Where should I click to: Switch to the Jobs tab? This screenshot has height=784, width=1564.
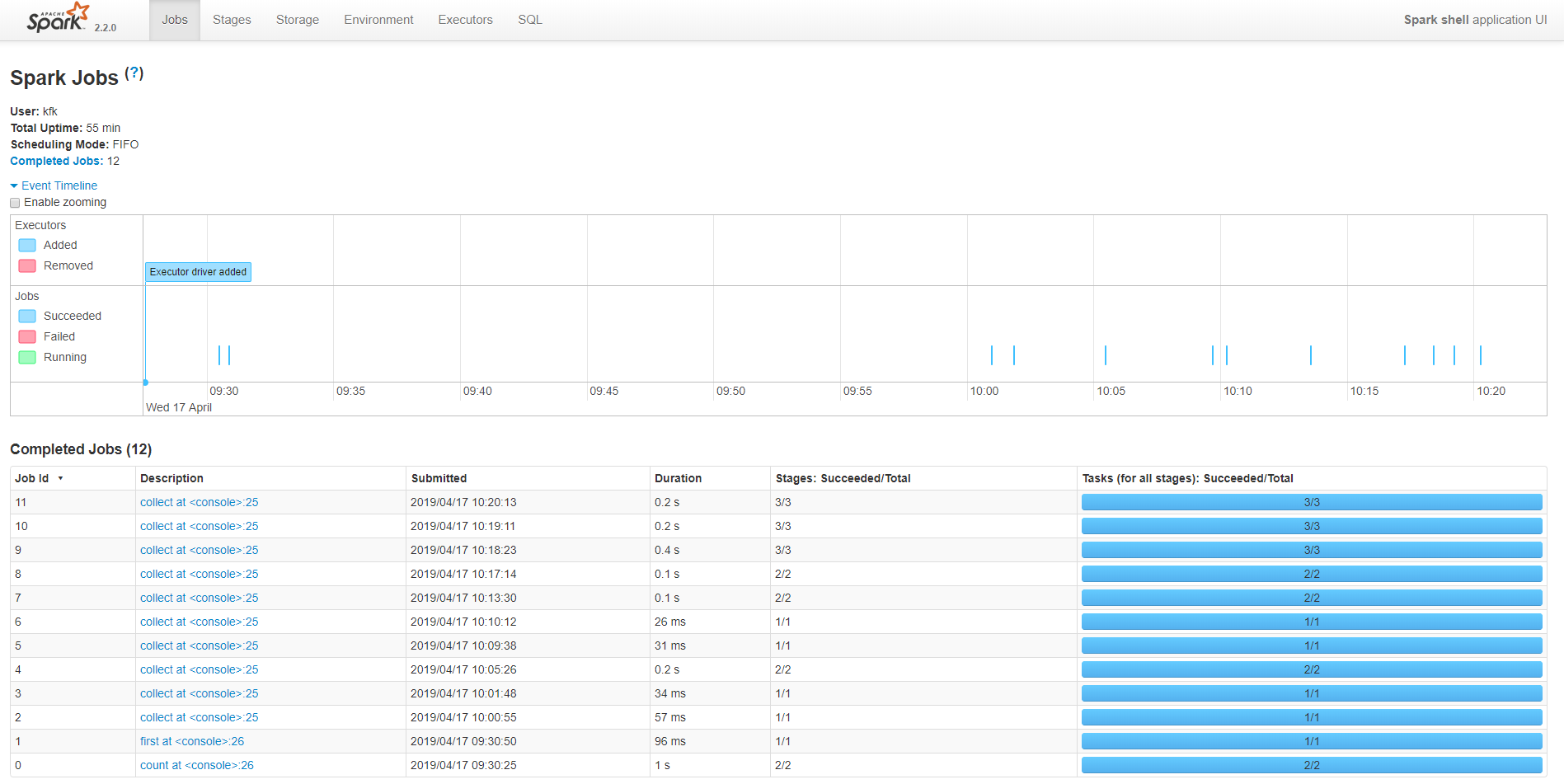pos(175,20)
